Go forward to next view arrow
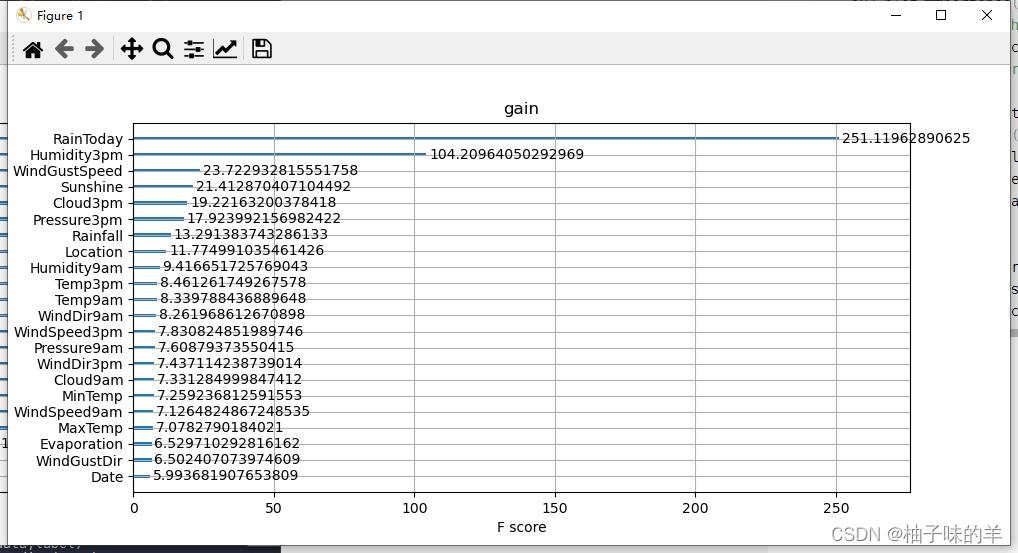This screenshot has width=1018, height=553. pos(95,49)
